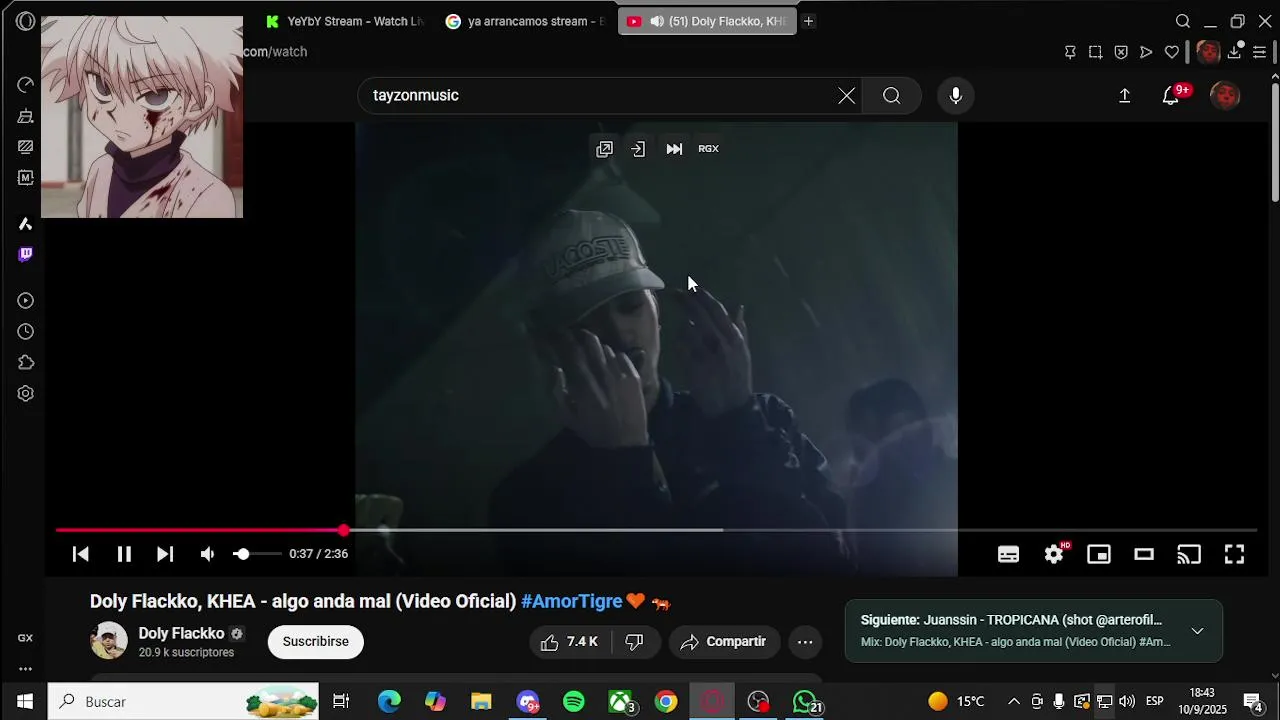Click the page vertical scrollbar
This screenshot has height=720, width=1280.
coord(1275,140)
